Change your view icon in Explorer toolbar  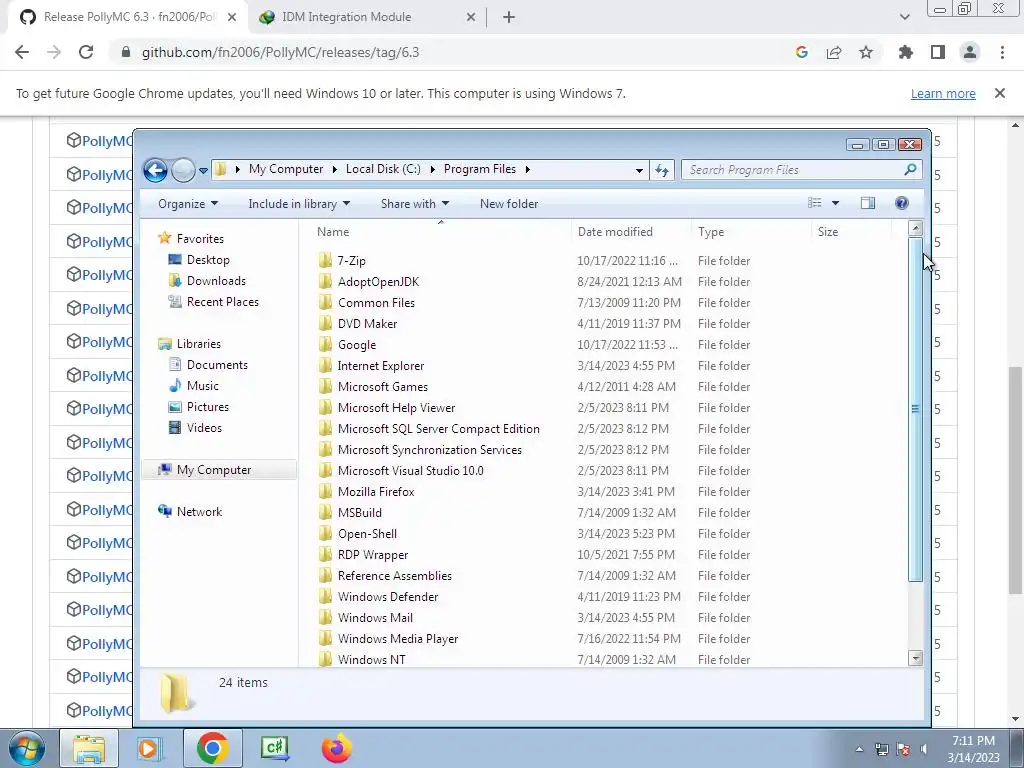pos(814,203)
